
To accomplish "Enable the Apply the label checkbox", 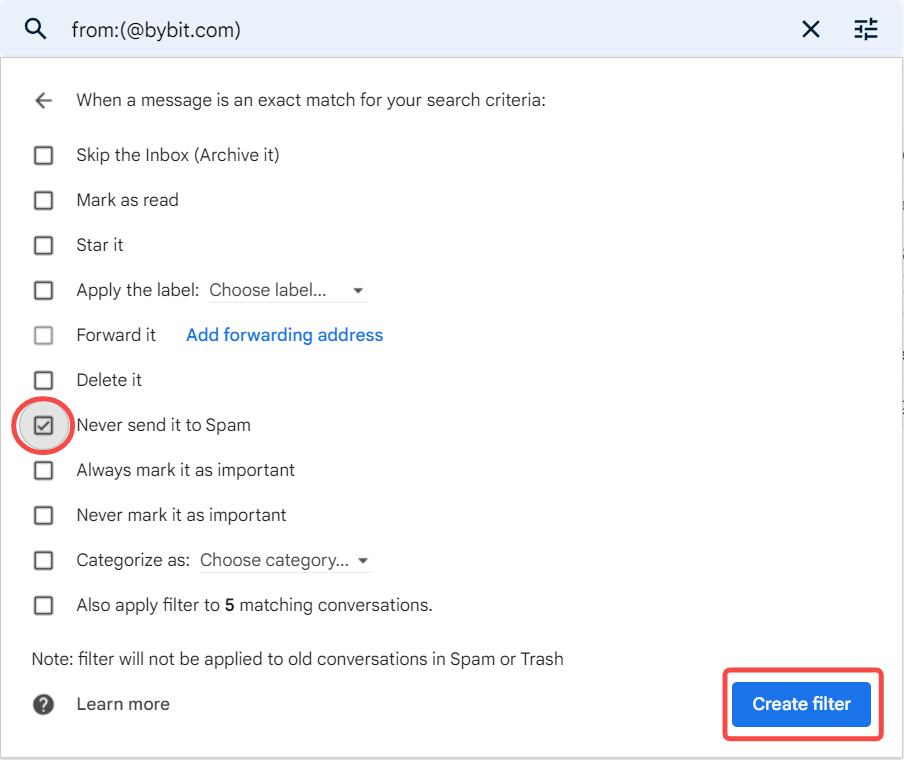I will [x=43, y=290].
